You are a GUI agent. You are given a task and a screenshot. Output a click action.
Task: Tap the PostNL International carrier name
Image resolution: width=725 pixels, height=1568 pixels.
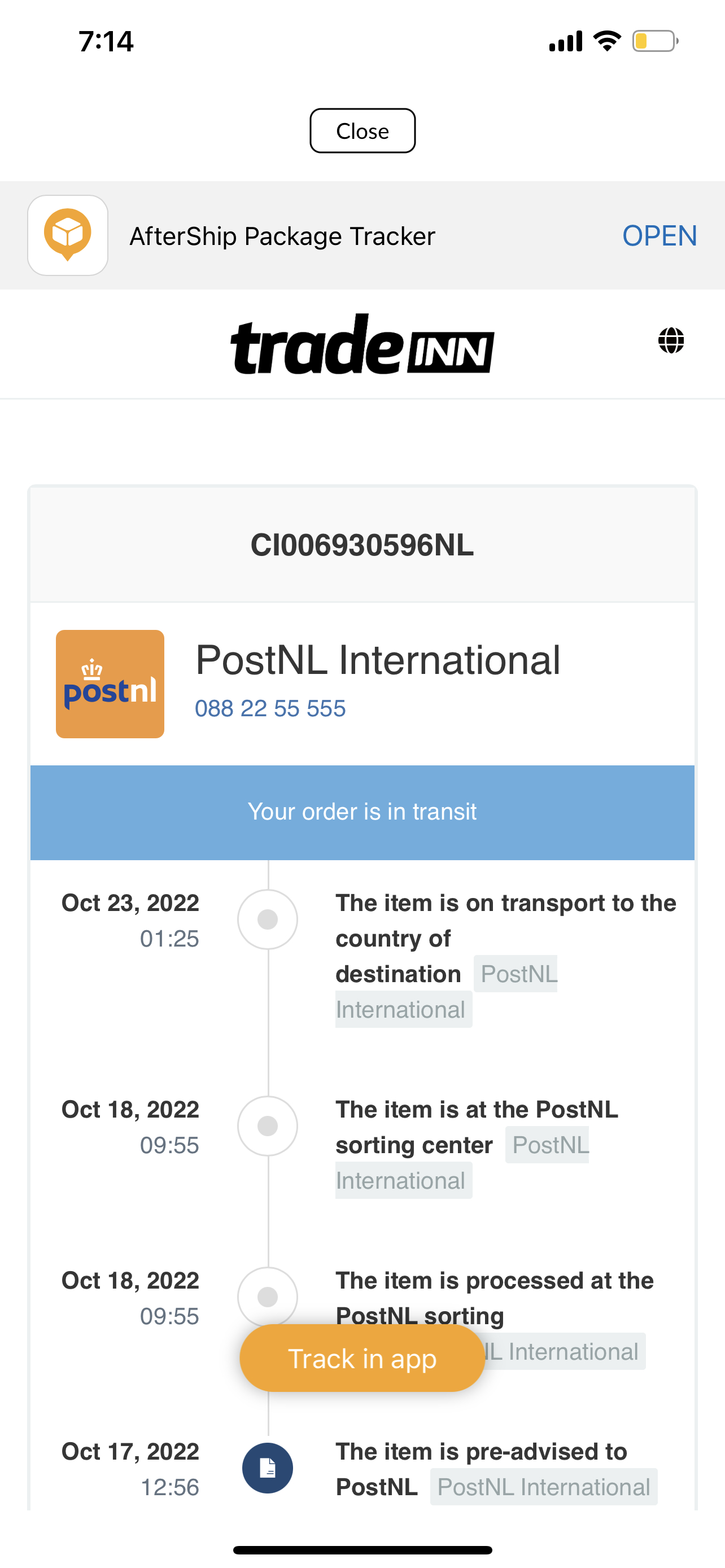[x=377, y=660]
